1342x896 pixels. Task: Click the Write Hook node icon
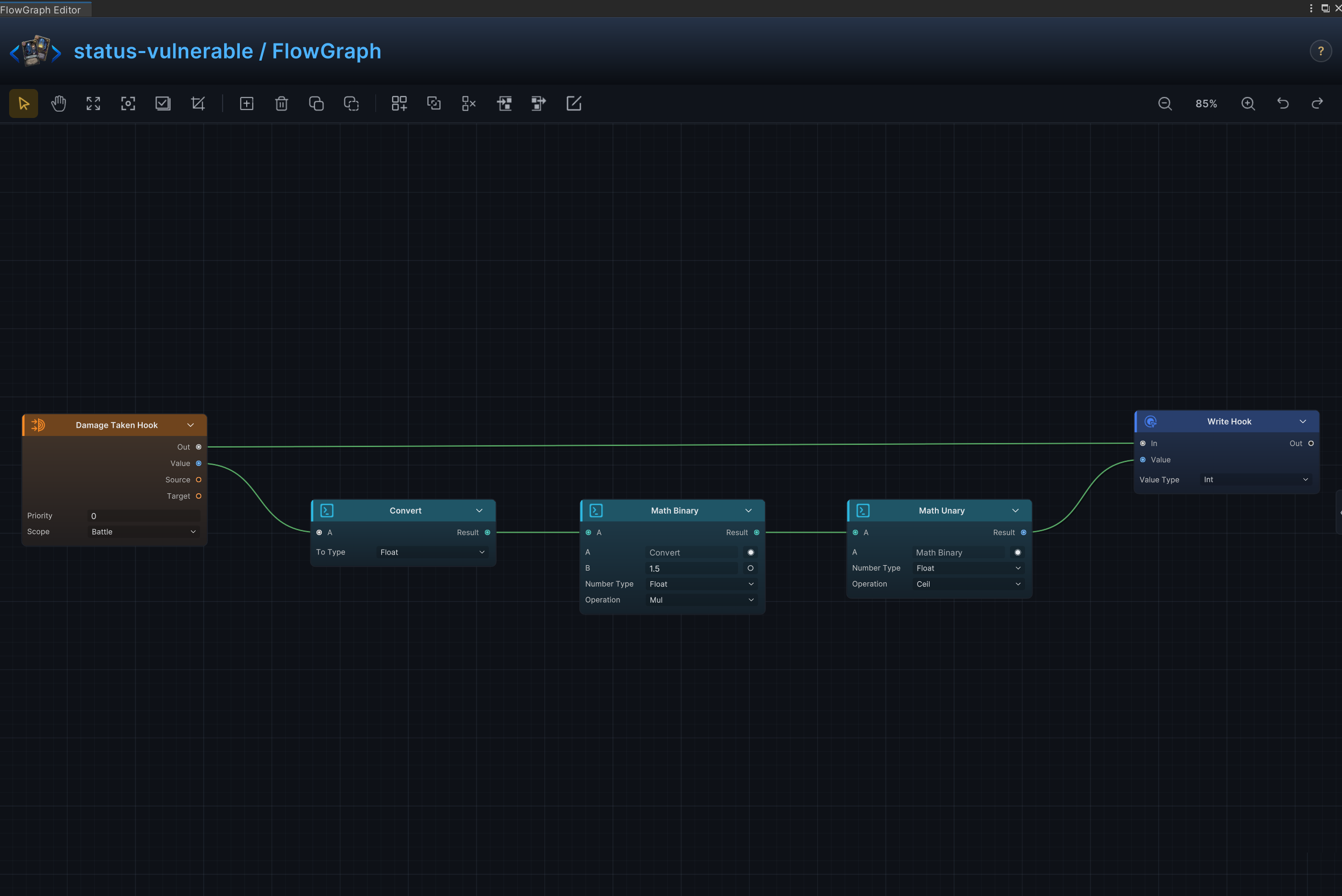(x=1151, y=421)
